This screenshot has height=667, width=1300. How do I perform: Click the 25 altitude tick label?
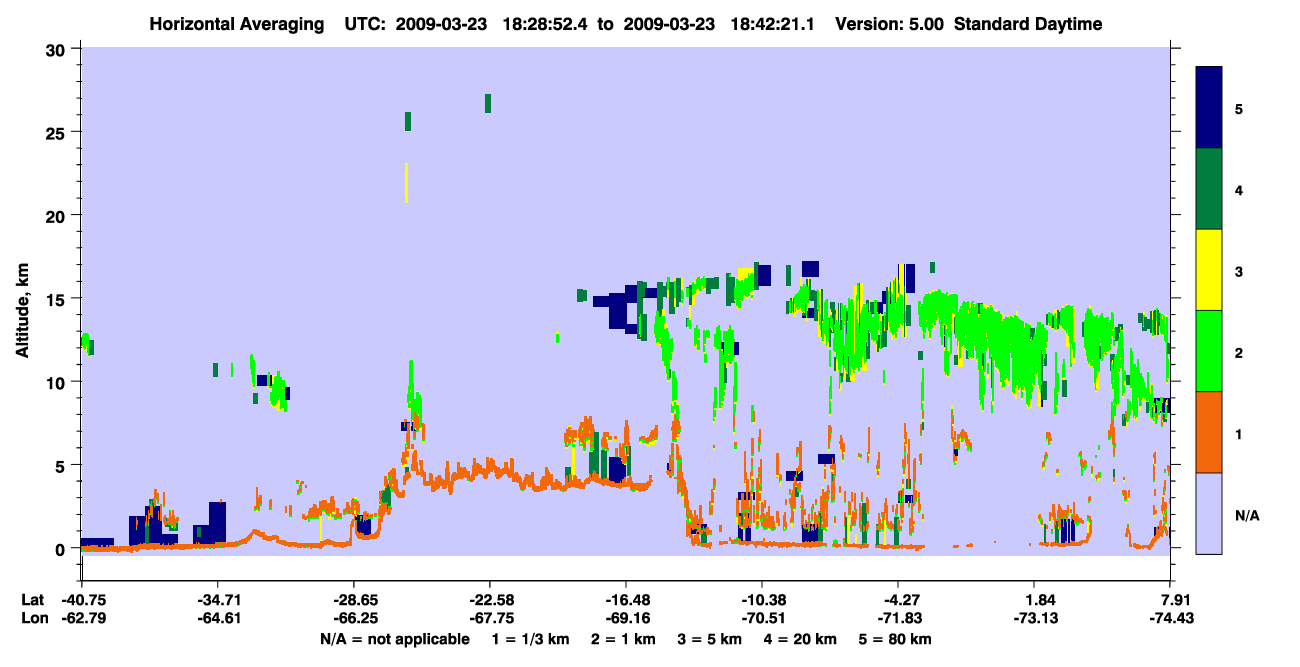(58, 132)
